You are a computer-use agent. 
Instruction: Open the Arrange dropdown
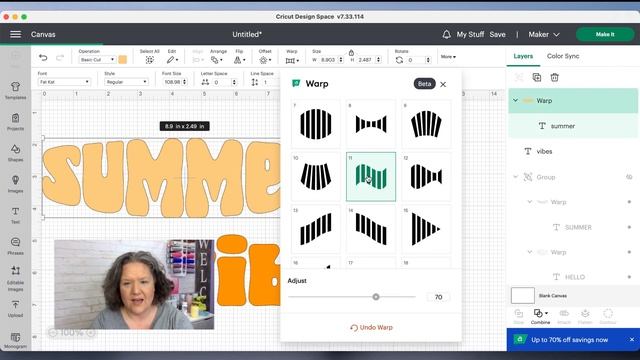pyautogui.click(x=217, y=60)
